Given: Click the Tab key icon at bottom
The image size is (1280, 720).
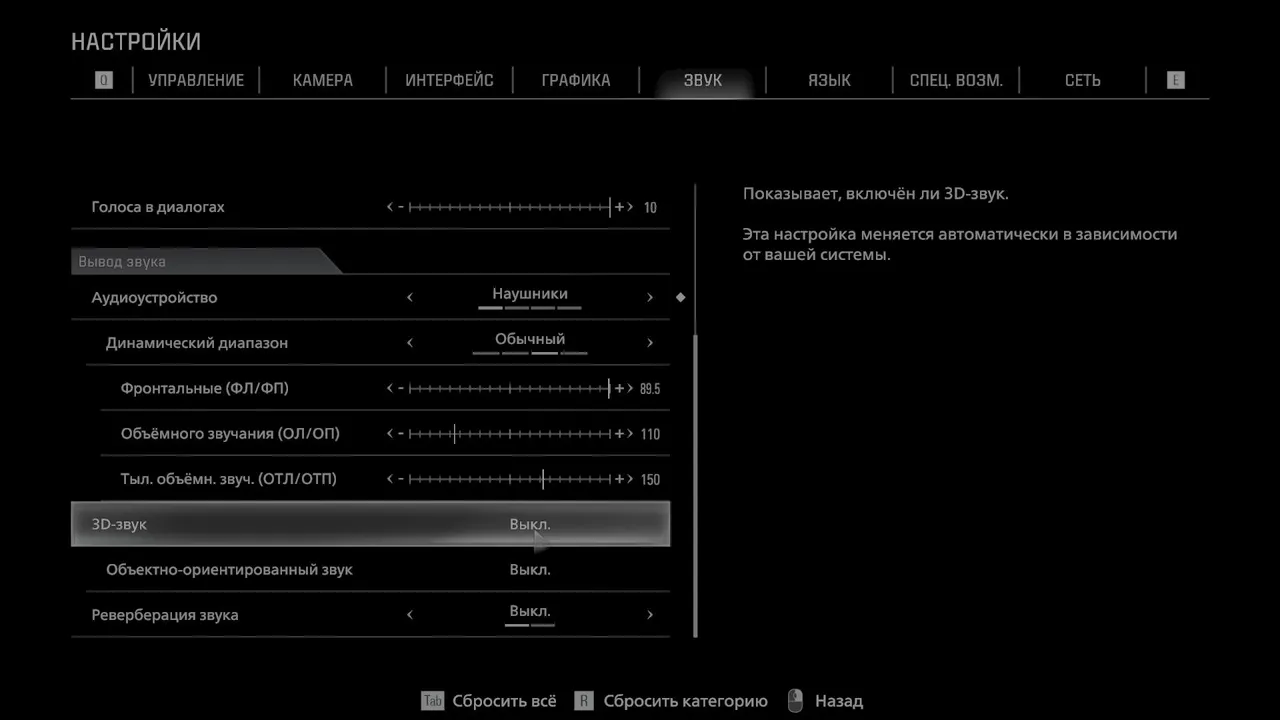Looking at the screenshot, I should pos(432,701).
